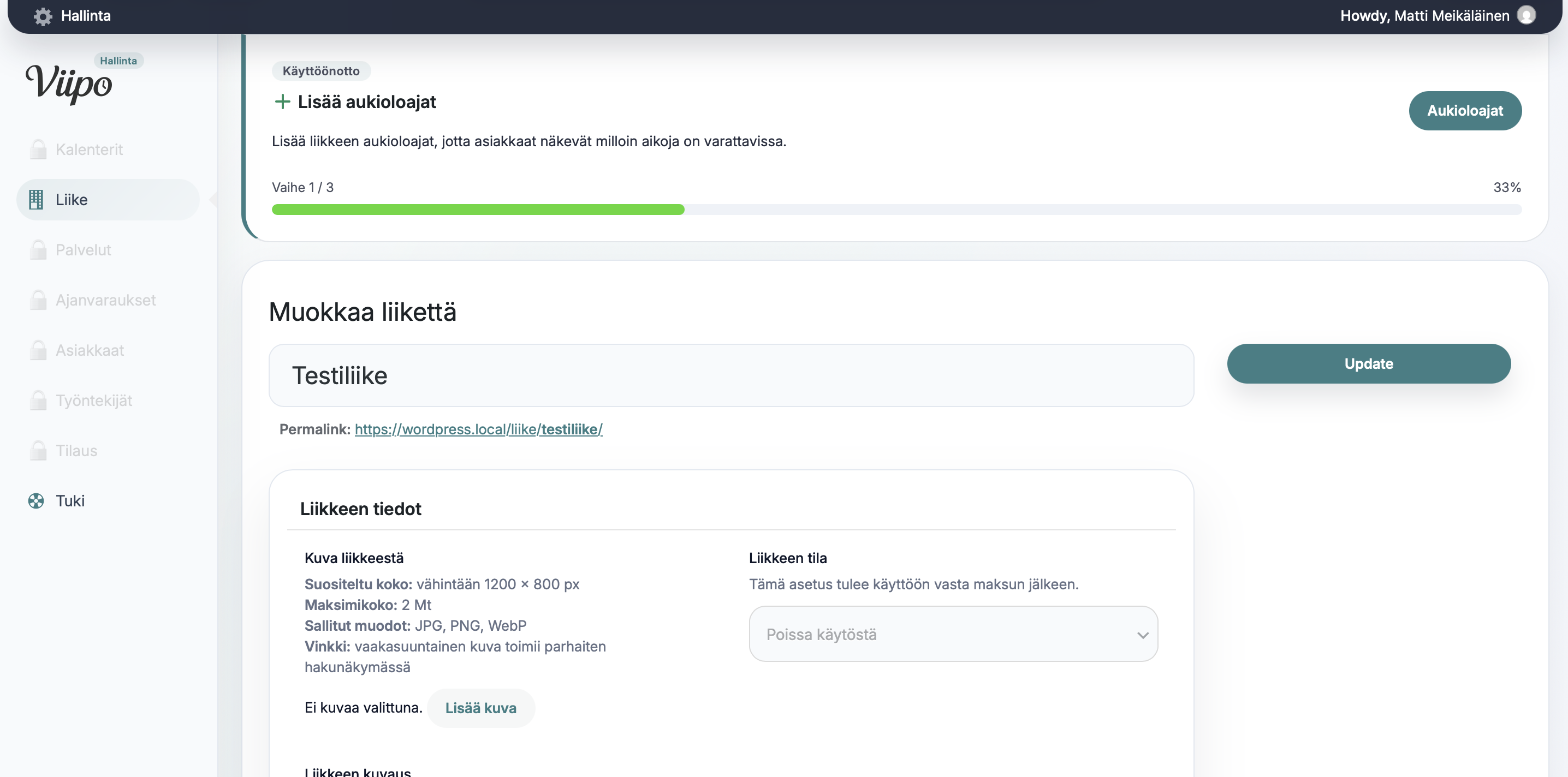Click the Ei kuvaa valittuna text
This screenshot has height=777, width=1568.
click(x=364, y=708)
